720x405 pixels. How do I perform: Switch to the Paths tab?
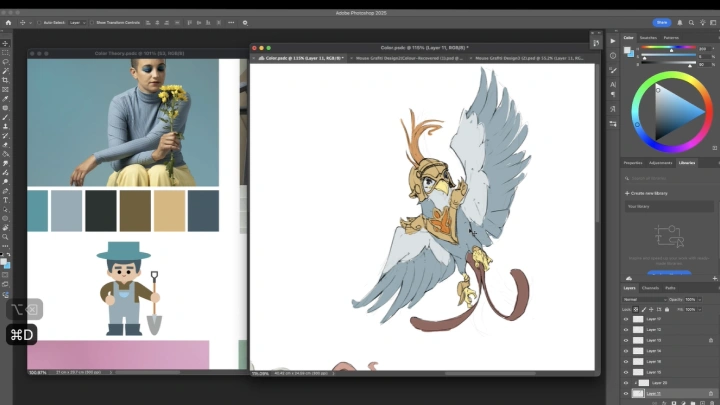click(670, 288)
